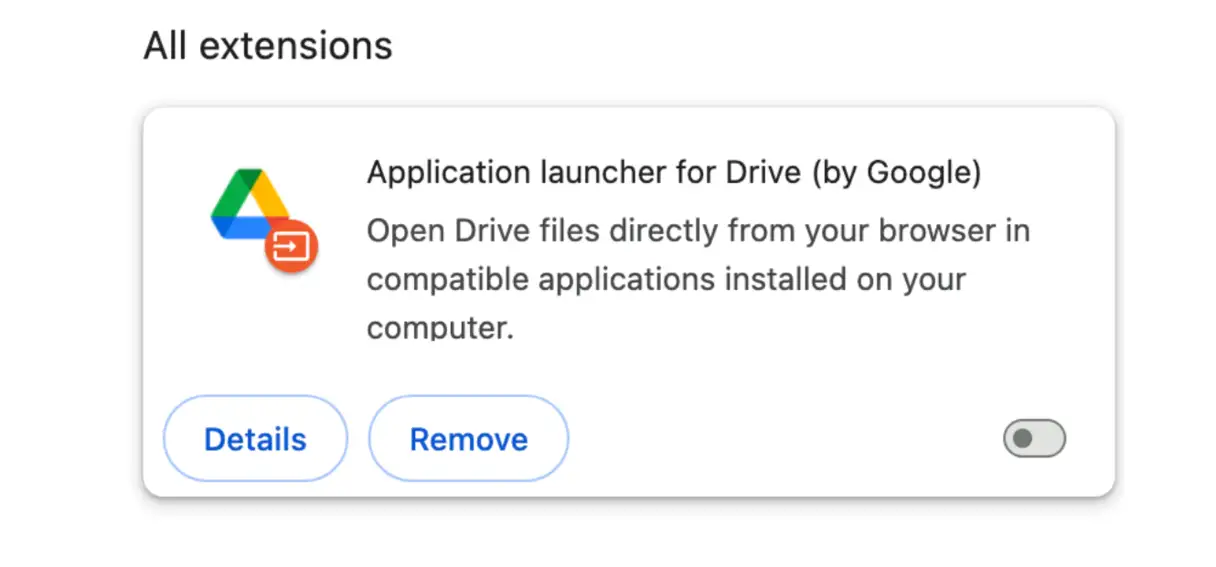Click the gray knob of the extension switch
The width and height of the screenshot is (1216, 567).
click(x=1022, y=439)
